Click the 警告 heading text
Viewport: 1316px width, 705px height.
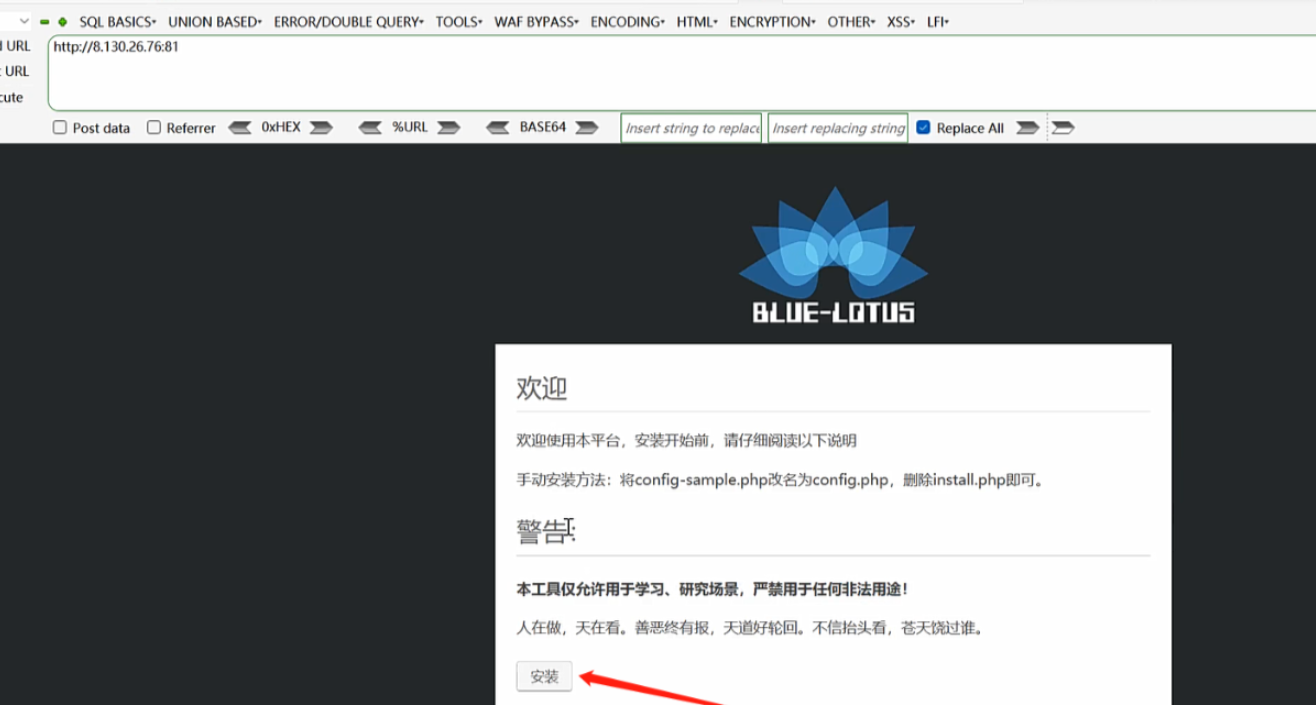point(546,532)
